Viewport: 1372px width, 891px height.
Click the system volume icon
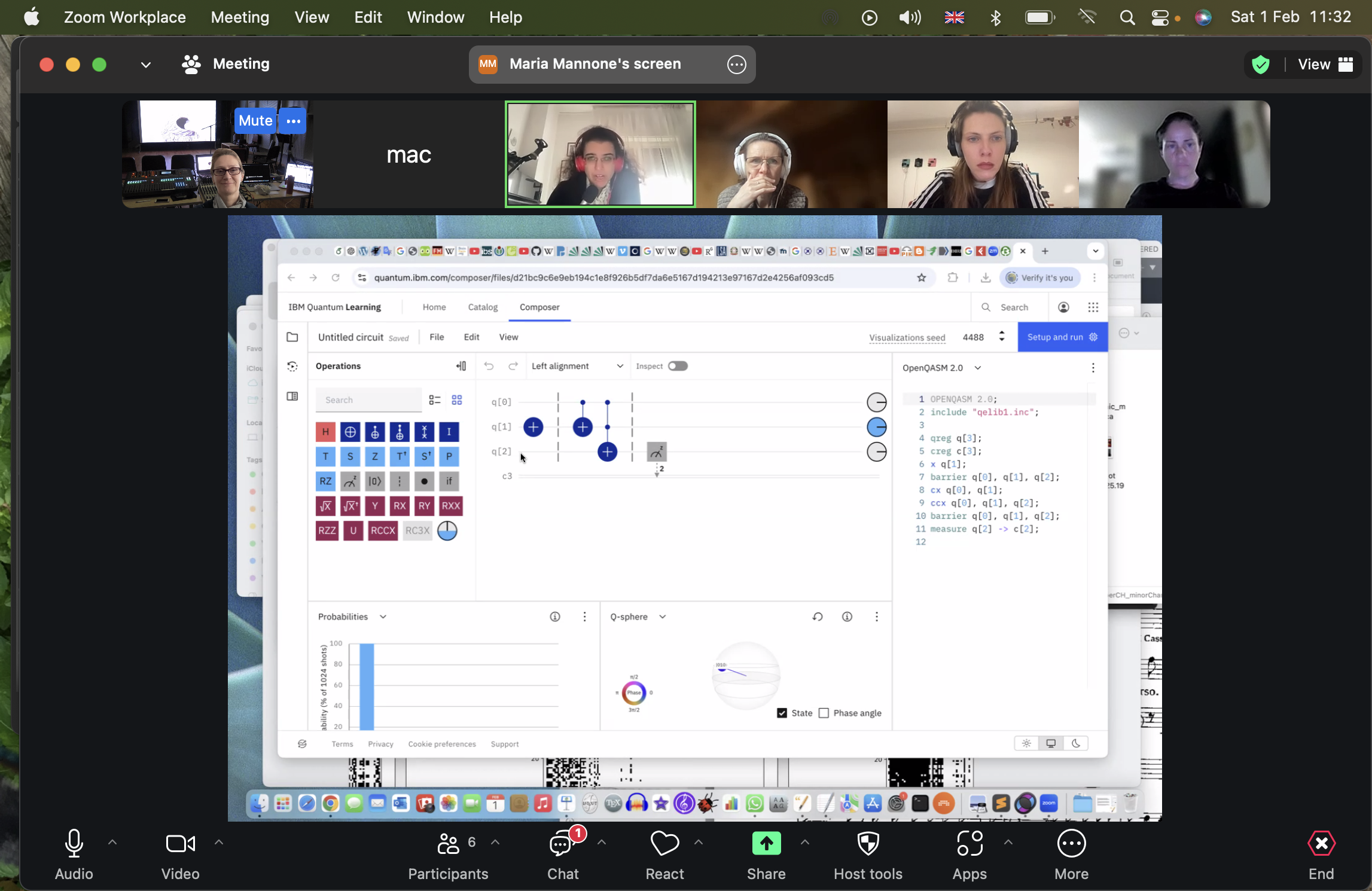[x=910, y=17]
